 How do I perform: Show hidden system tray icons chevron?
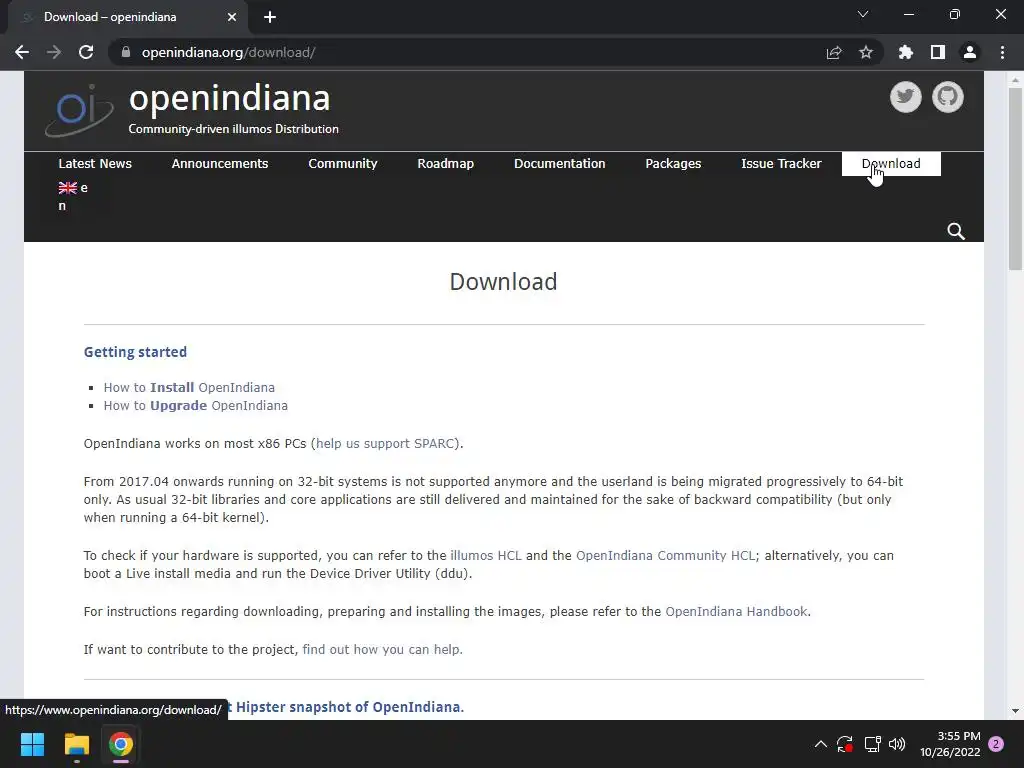(x=821, y=744)
